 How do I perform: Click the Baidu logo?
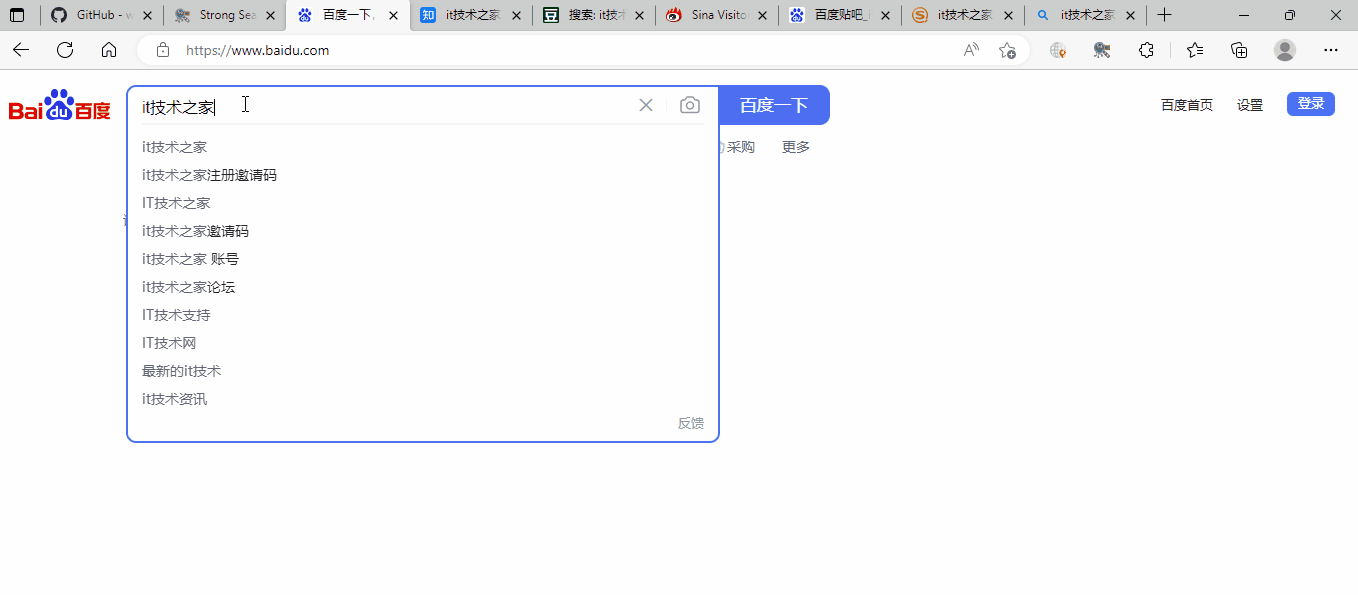(x=60, y=106)
